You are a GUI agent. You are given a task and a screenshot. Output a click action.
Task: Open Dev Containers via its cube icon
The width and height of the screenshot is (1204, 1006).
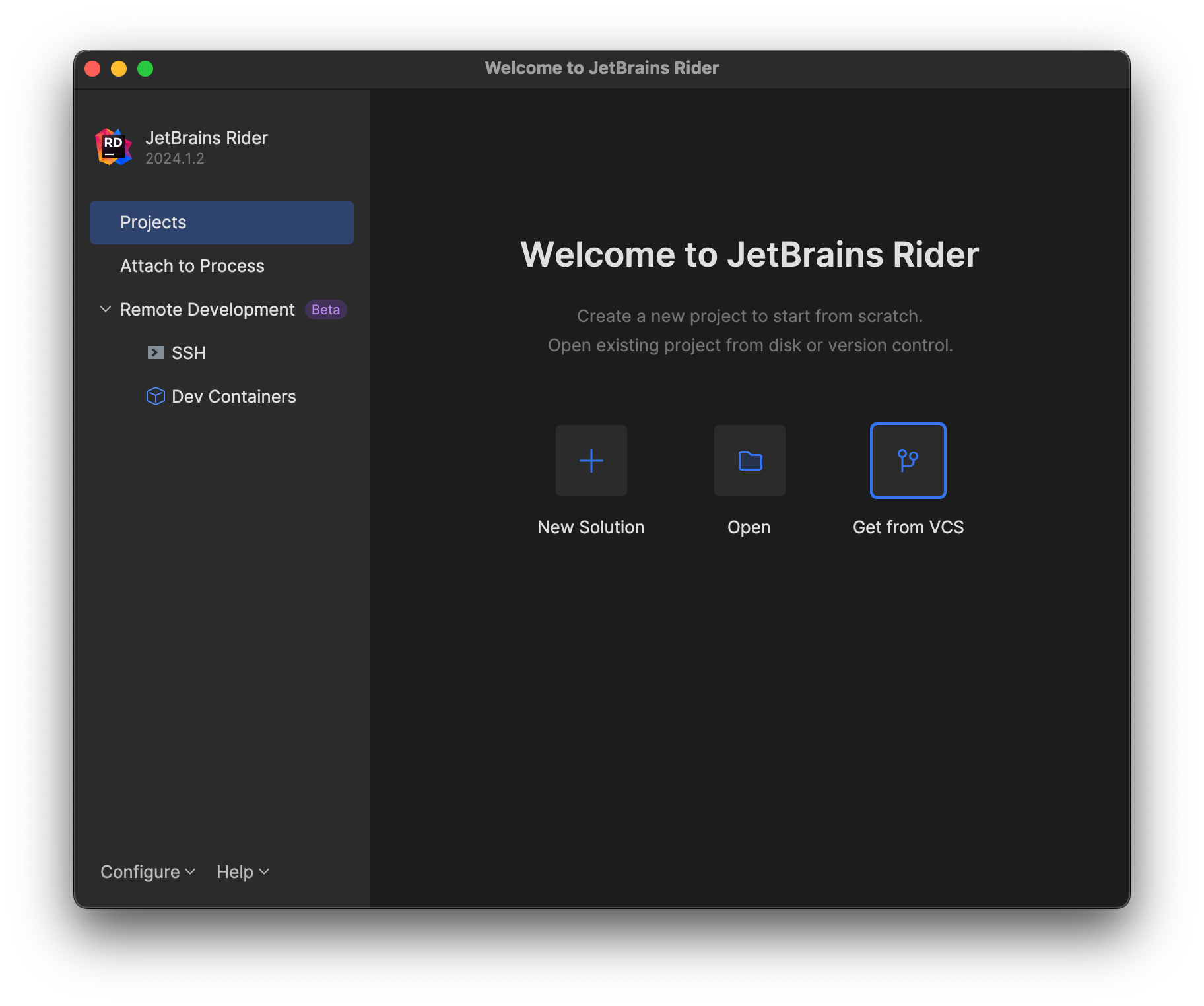pos(155,396)
